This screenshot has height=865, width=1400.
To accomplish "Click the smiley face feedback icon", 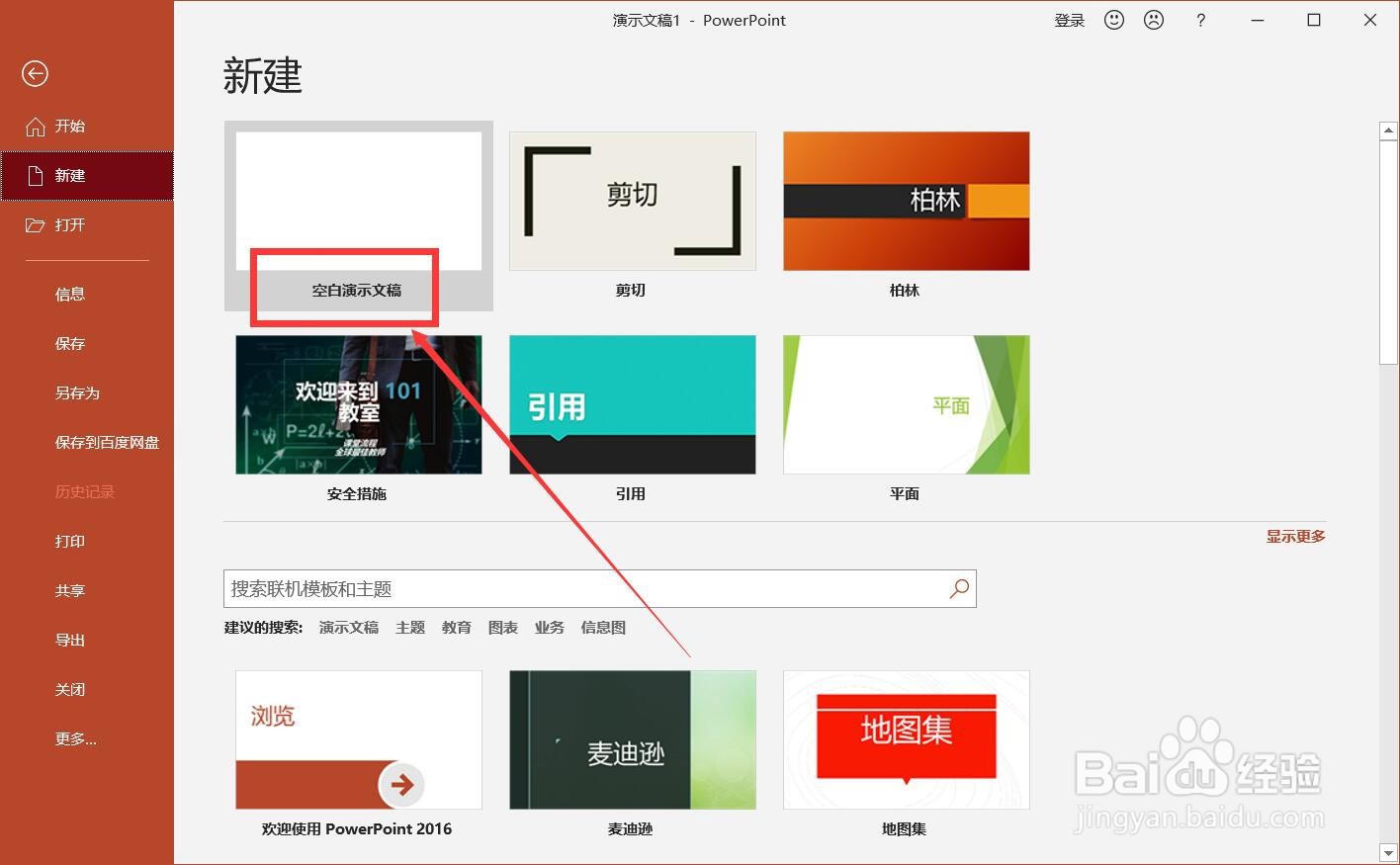I will pos(1114,20).
